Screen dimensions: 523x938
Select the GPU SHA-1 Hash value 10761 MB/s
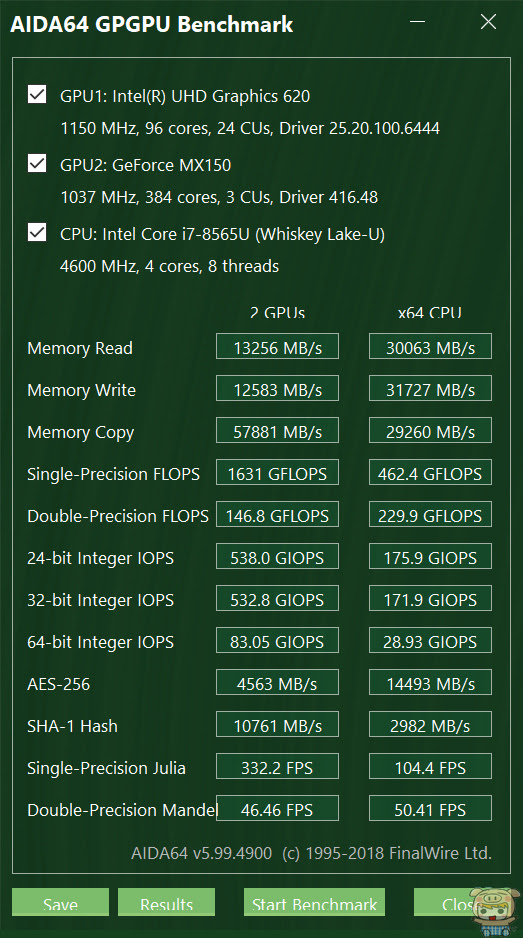278,724
